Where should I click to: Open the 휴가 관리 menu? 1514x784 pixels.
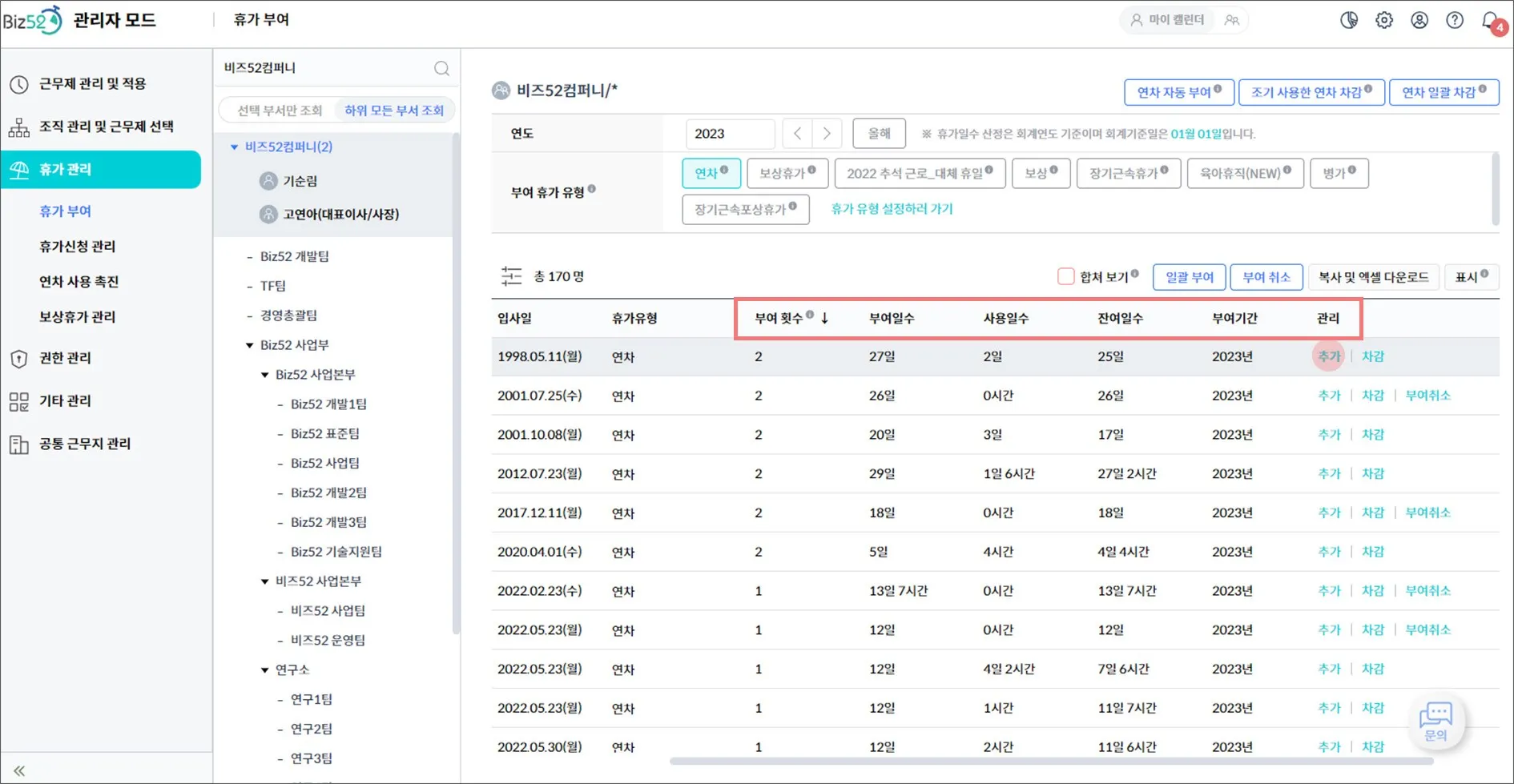101,169
